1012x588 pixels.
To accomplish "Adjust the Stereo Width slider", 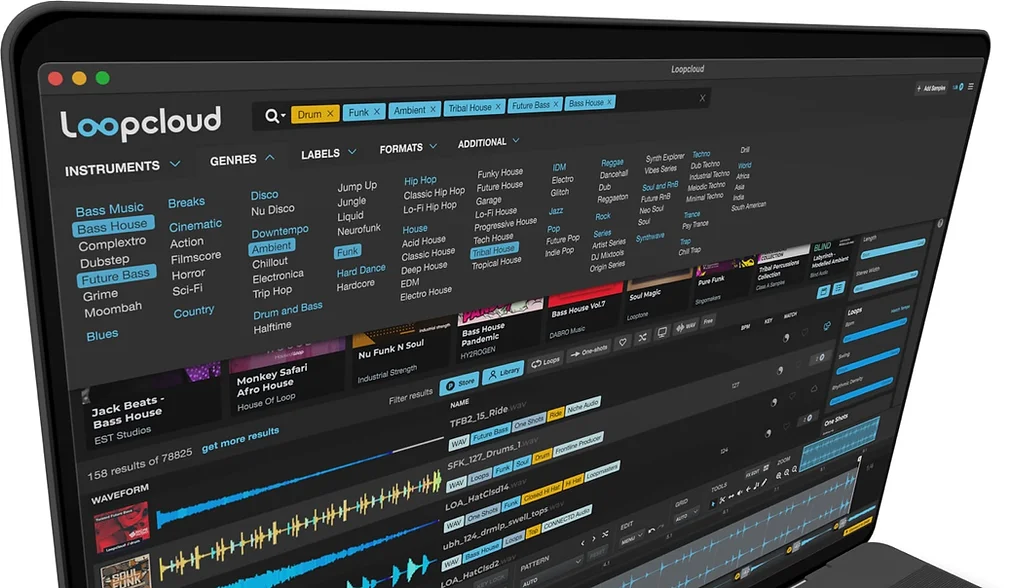I will pyautogui.click(x=887, y=280).
